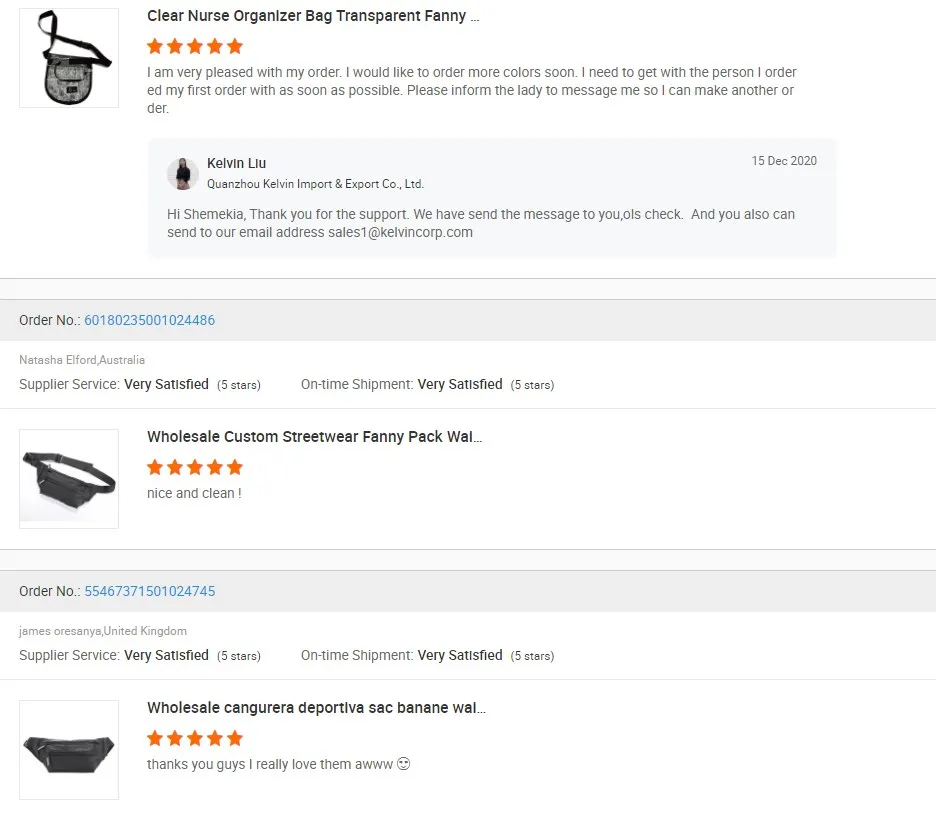936x819 pixels.
Task: Click reviewer name james oresanya, United Kingdom
Action: pyautogui.click(x=103, y=631)
